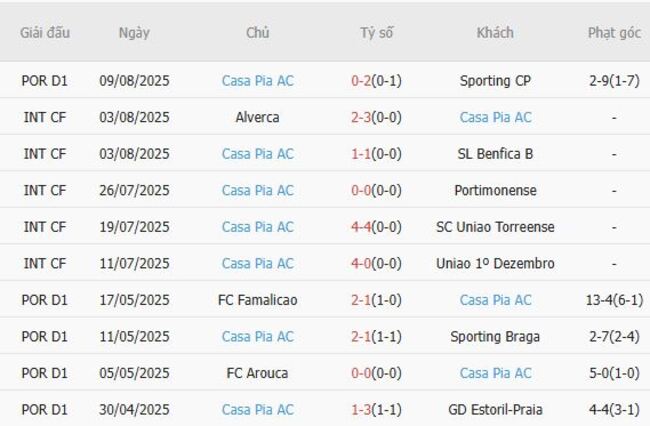Open SL Benfica B team page

[495, 154]
